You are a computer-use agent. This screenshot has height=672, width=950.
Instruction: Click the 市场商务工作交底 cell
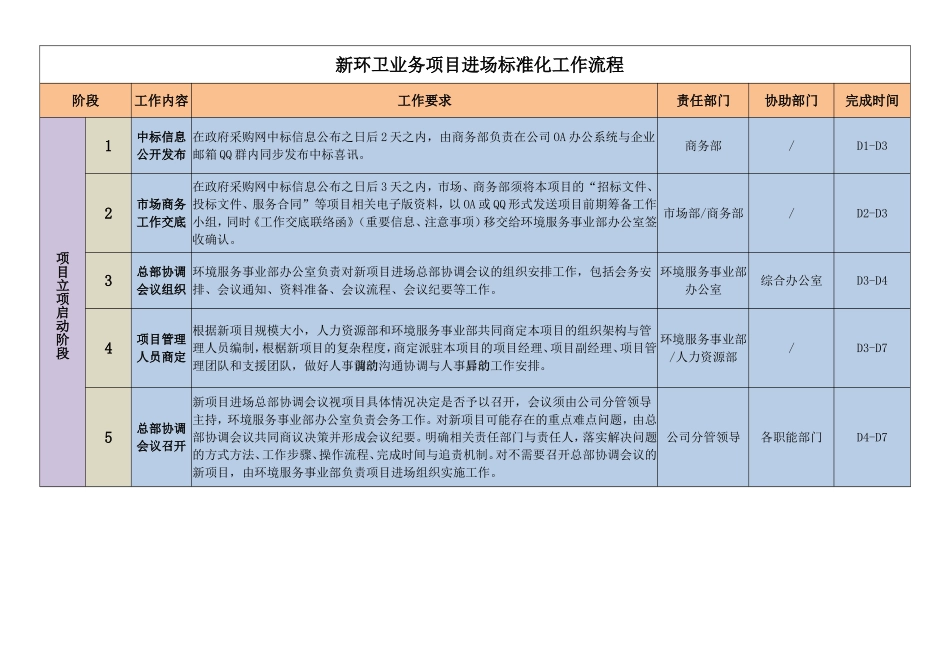tap(161, 213)
